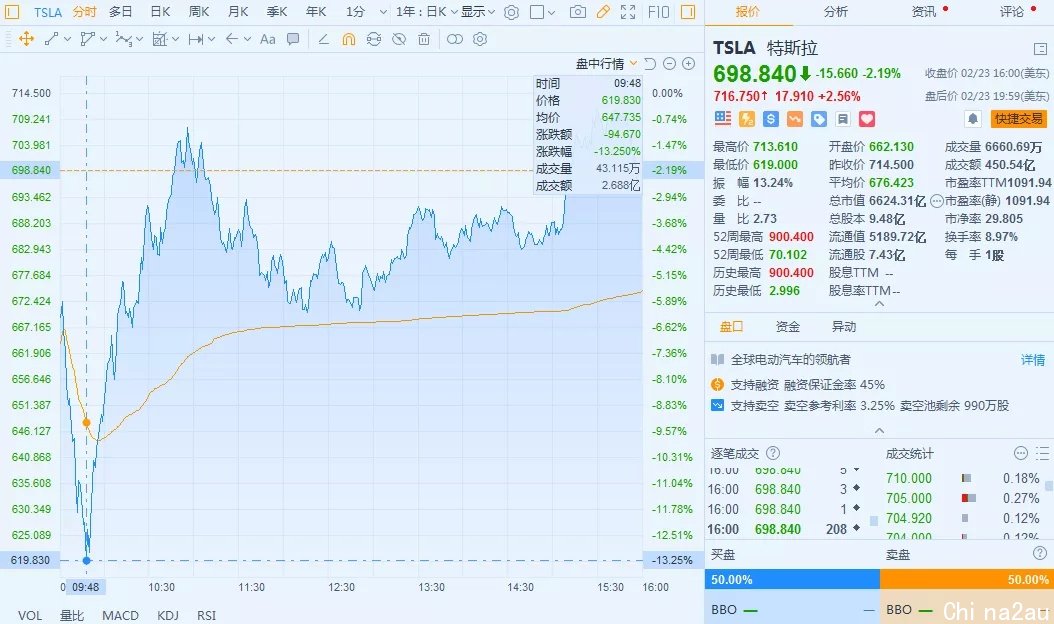Toggle the red heart favorite icon
This screenshot has height=624, width=1054.
click(867, 119)
